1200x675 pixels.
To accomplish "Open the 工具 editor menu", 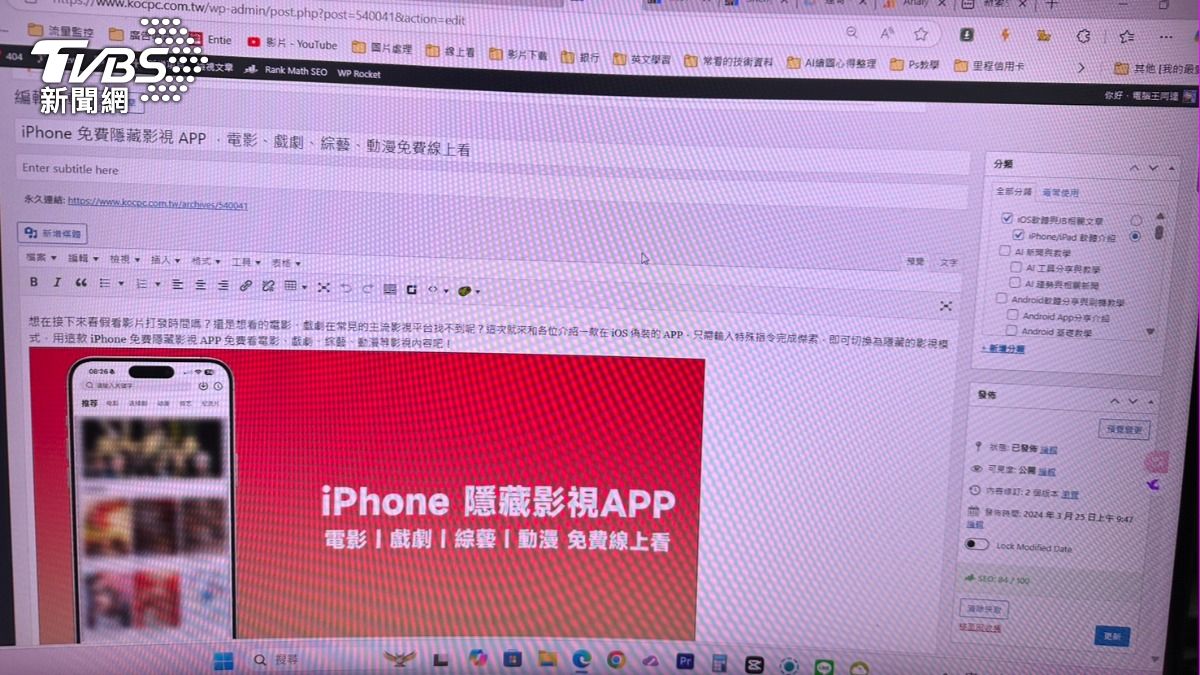I will tap(245, 261).
